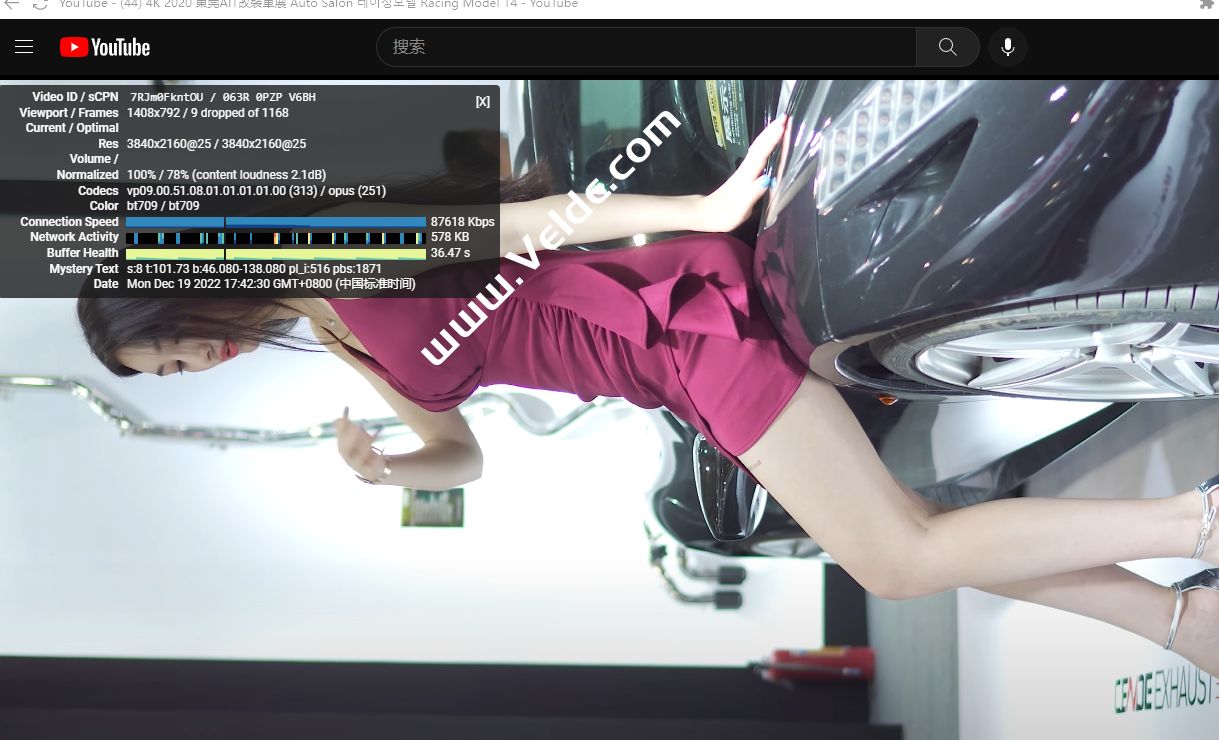Image resolution: width=1219 pixels, height=740 pixels.
Task: Reload the page with the refresh icon
Action: pyautogui.click(x=40, y=4)
